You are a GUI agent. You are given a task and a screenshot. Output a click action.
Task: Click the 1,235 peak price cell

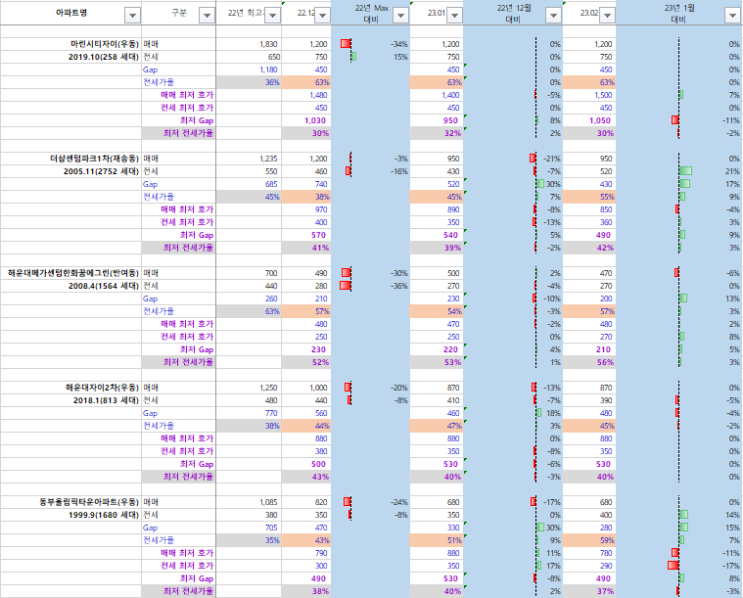[x=249, y=159]
